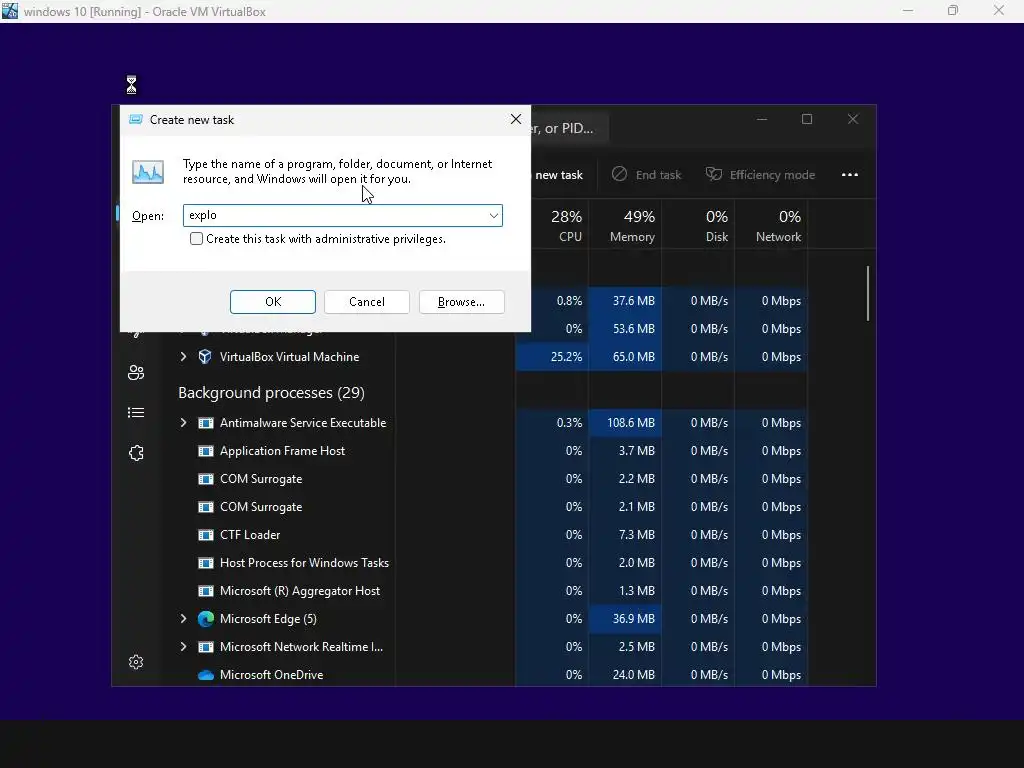
Task: Click the small icon in Create new task title bar
Action: pyautogui.click(x=136, y=120)
